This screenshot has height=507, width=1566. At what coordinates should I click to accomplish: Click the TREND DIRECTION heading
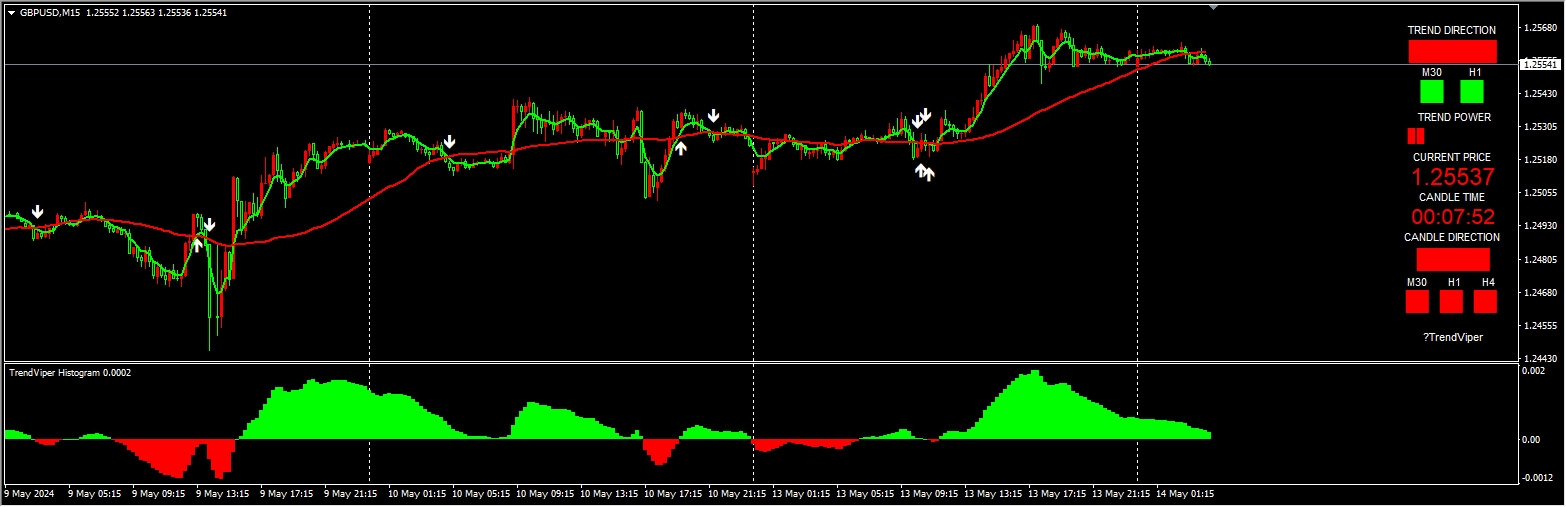(x=1452, y=30)
